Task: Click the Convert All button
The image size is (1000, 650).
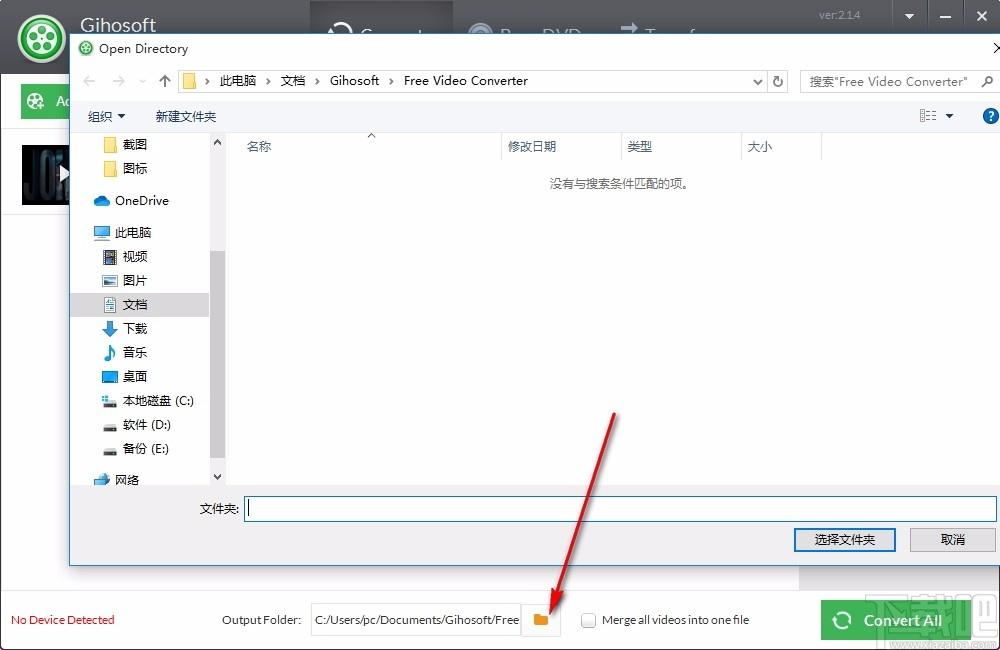Action: (x=895, y=620)
